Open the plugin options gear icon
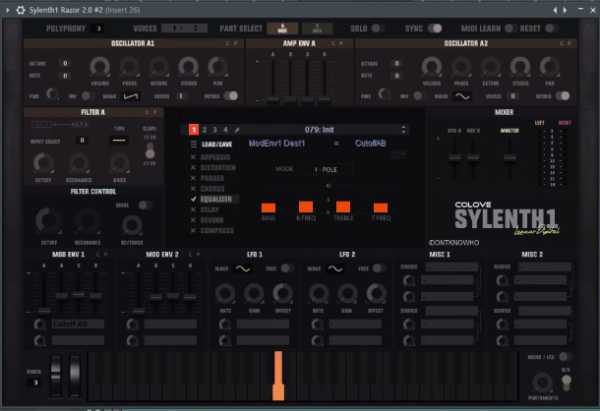This screenshot has width=600, height=411. [x=21, y=10]
